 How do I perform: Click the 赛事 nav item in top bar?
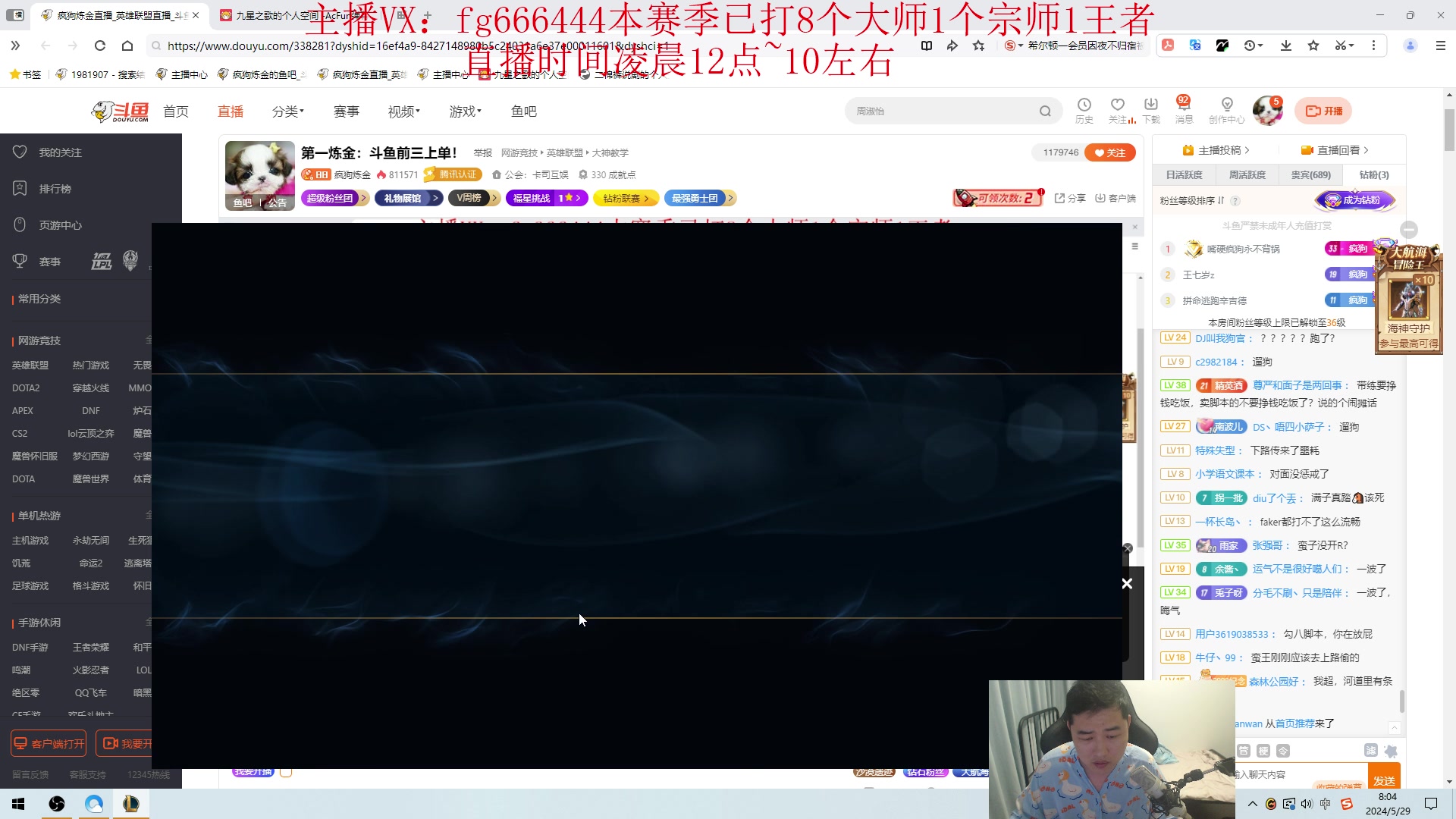(x=347, y=111)
